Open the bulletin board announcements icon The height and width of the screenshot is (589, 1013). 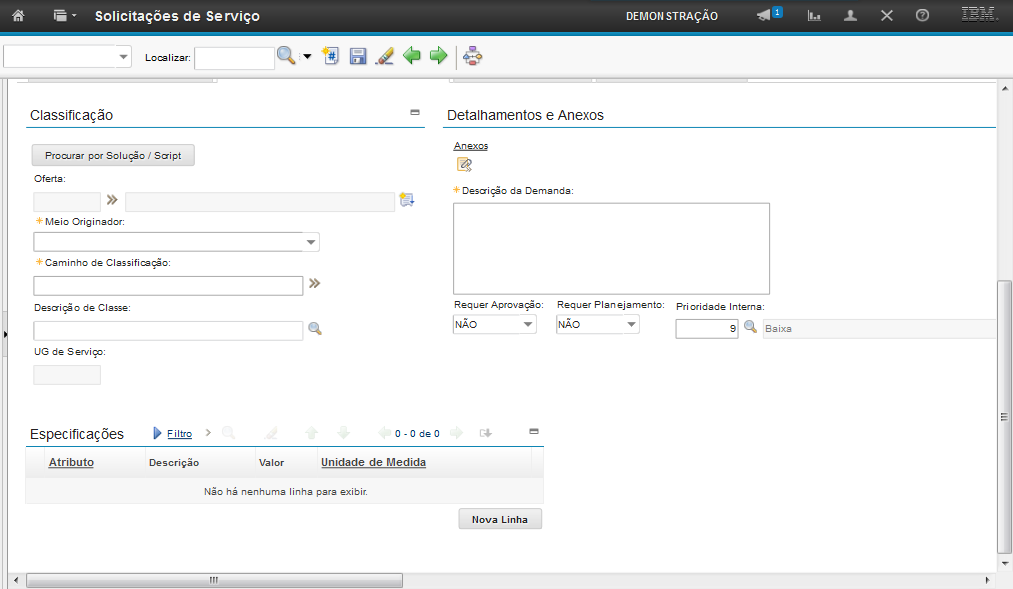[x=765, y=16]
